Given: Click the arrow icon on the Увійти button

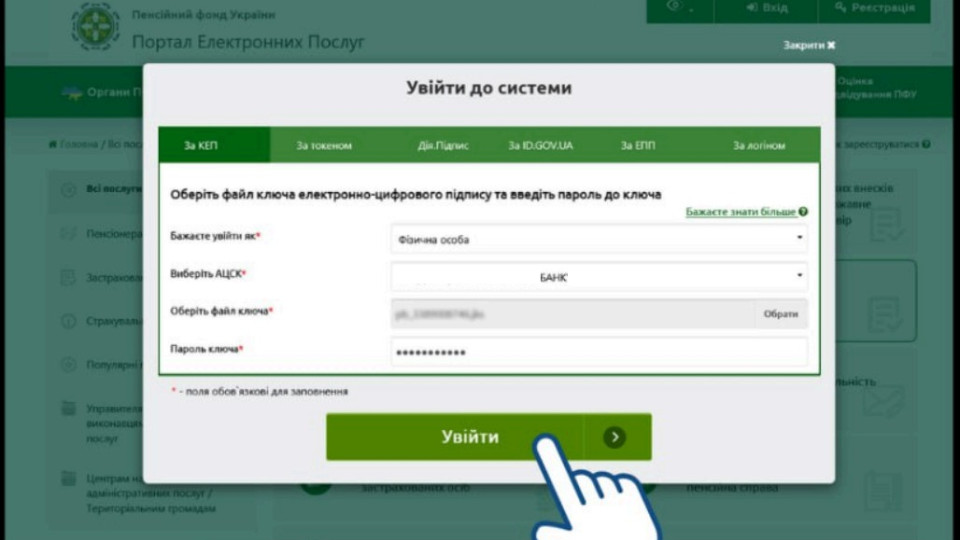Looking at the screenshot, I should point(614,437).
